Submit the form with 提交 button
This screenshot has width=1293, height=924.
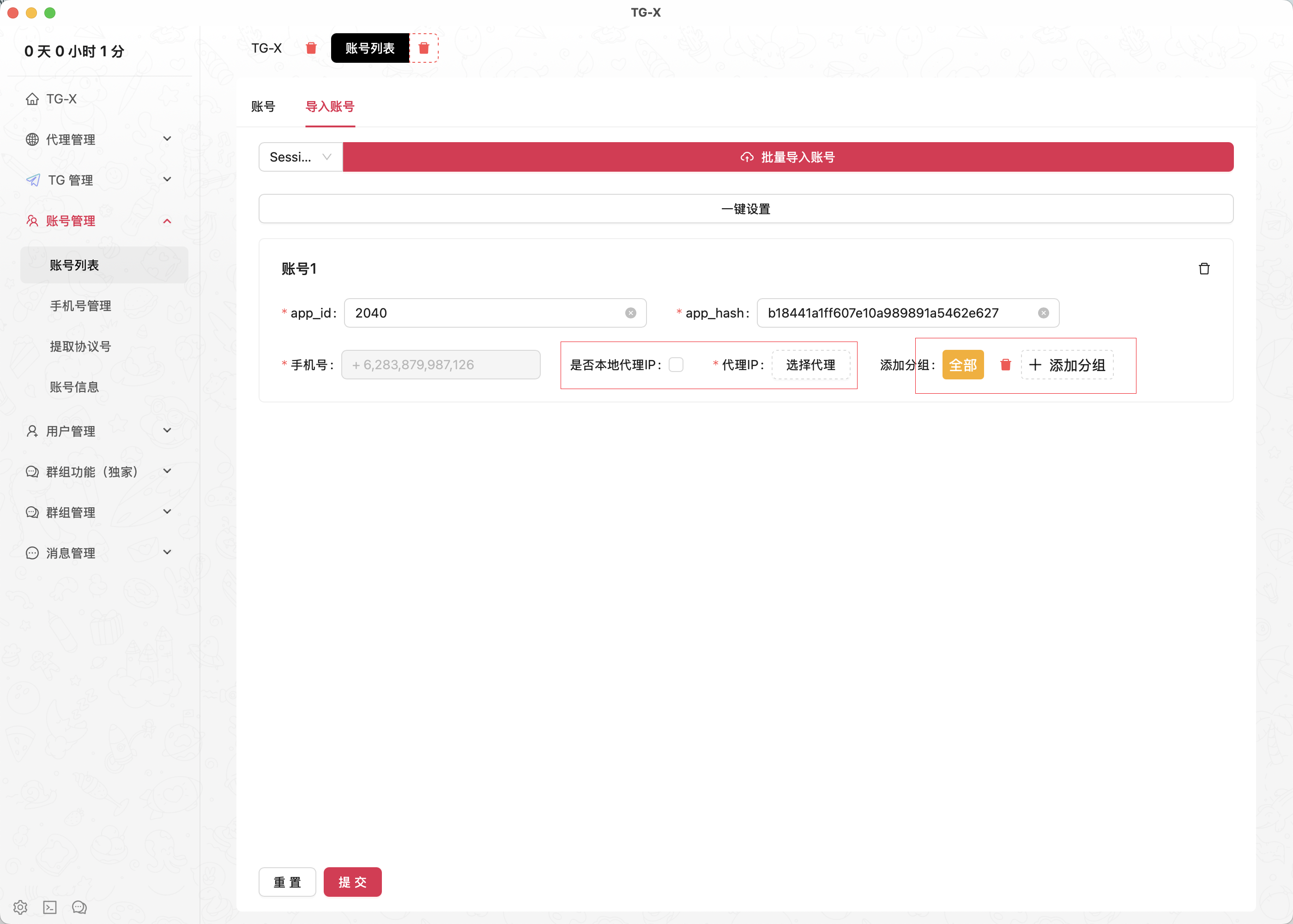[353, 882]
